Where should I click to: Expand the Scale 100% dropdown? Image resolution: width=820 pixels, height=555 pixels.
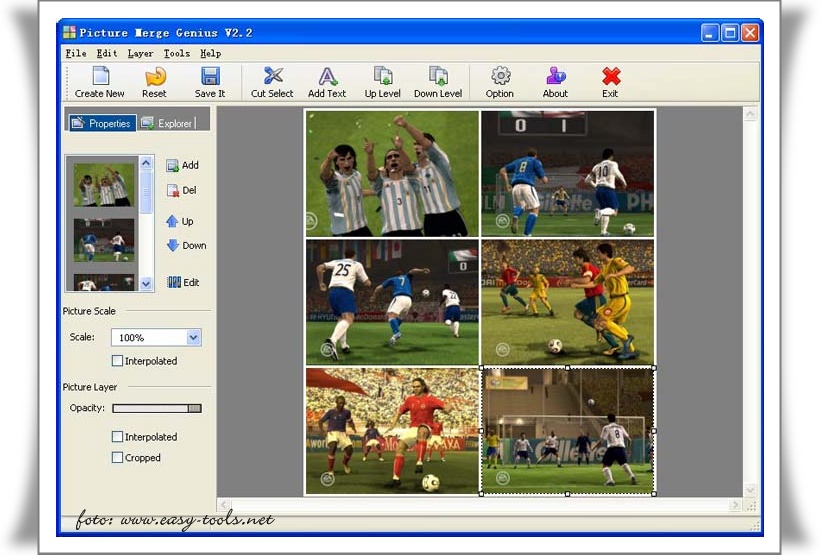tap(193, 337)
